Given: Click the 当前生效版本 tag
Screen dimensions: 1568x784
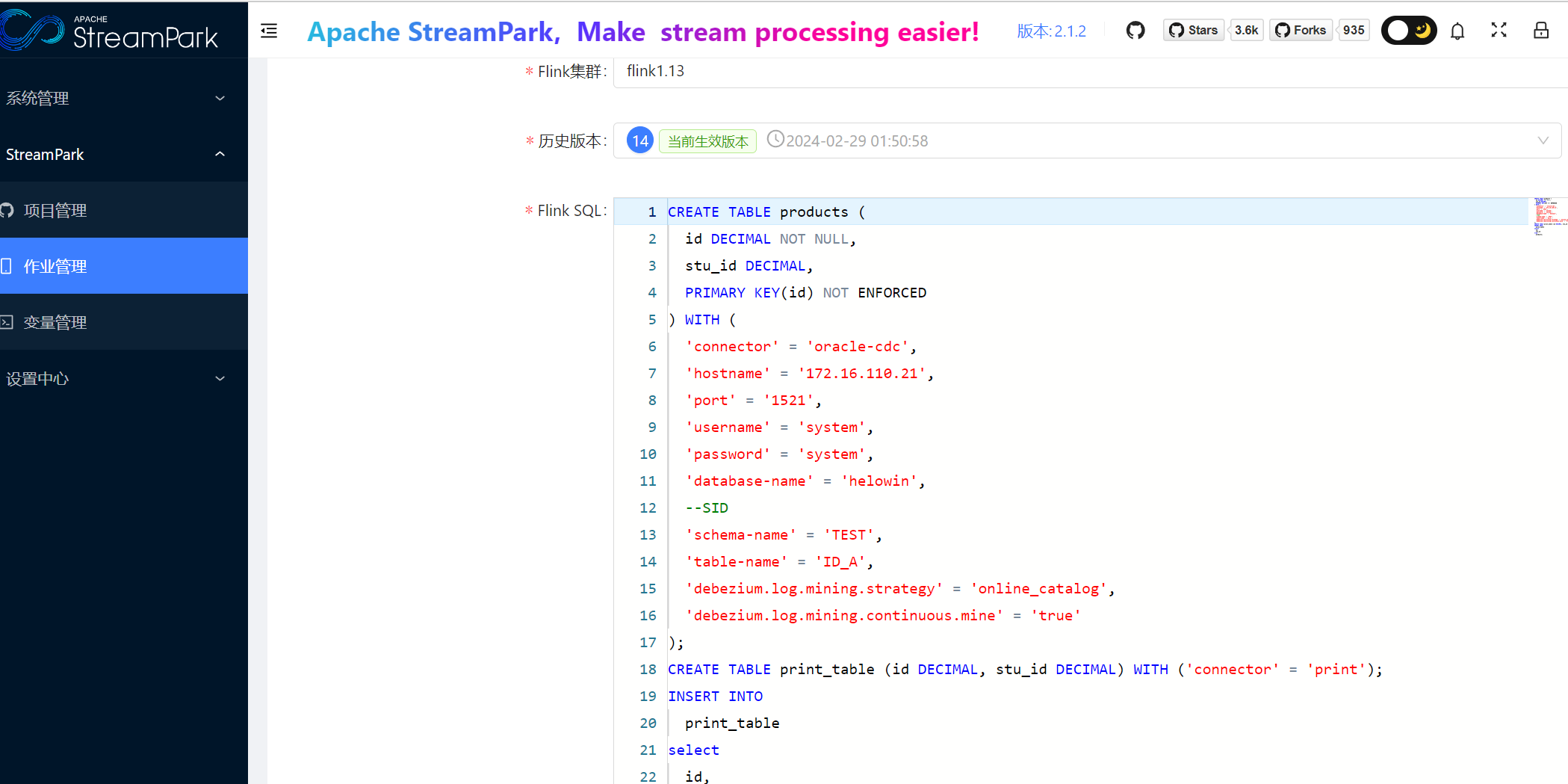Looking at the screenshot, I should [x=707, y=141].
